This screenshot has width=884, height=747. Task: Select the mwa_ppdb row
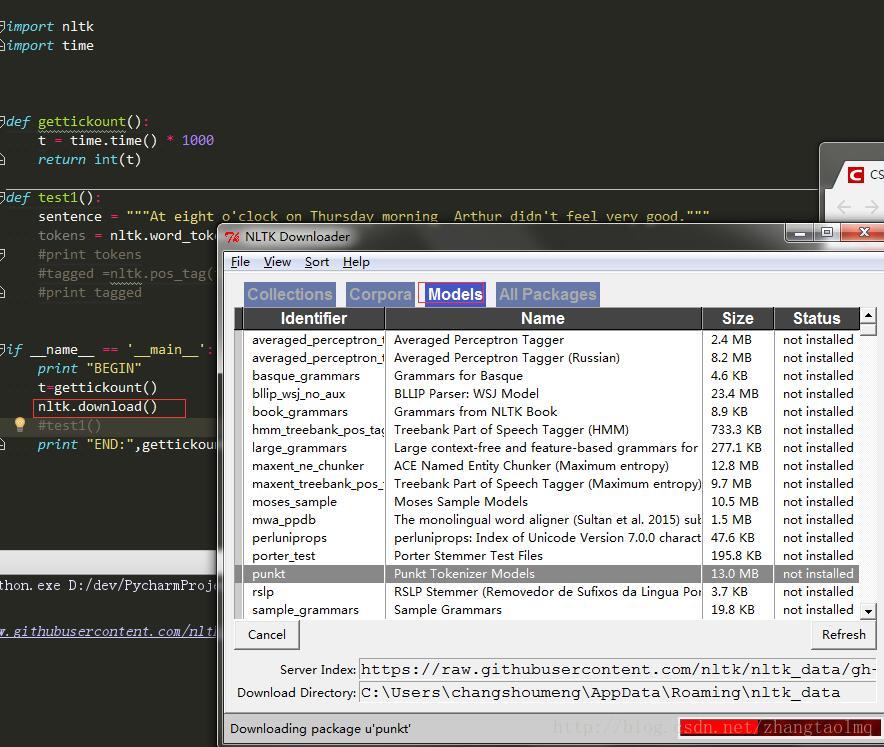pyautogui.click(x=547, y=520)
